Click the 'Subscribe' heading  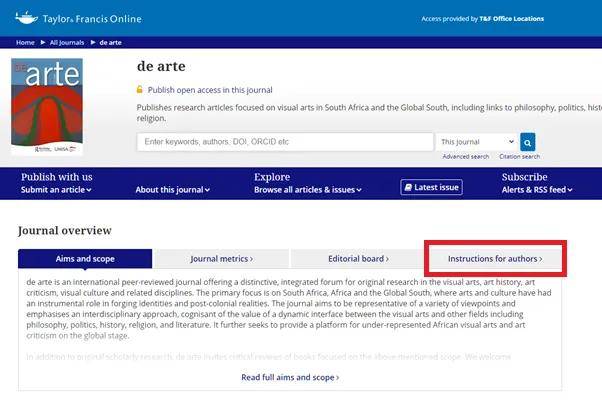point(524,177)
